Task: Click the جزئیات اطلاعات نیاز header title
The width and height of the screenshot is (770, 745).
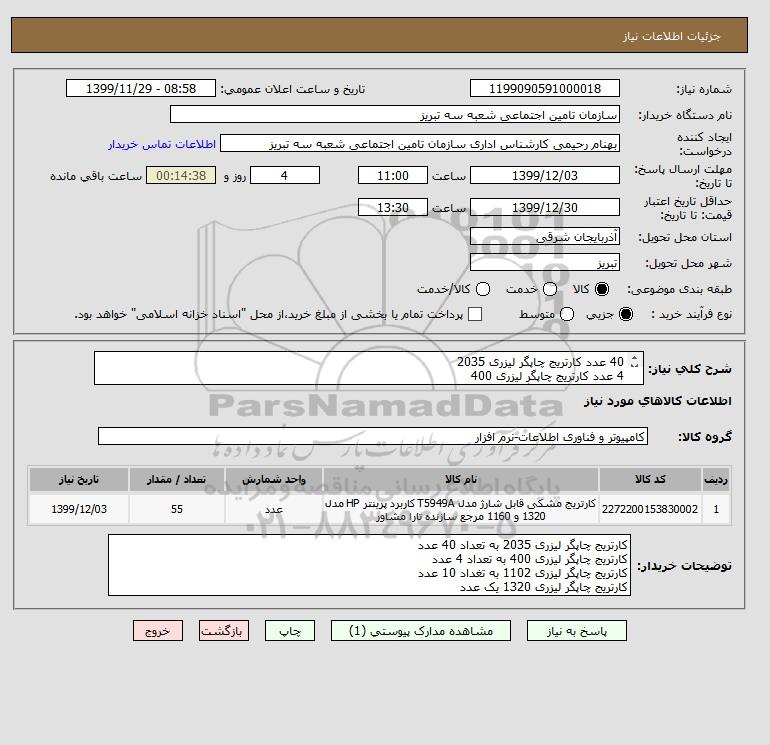Action: click(x=671, y=36)
